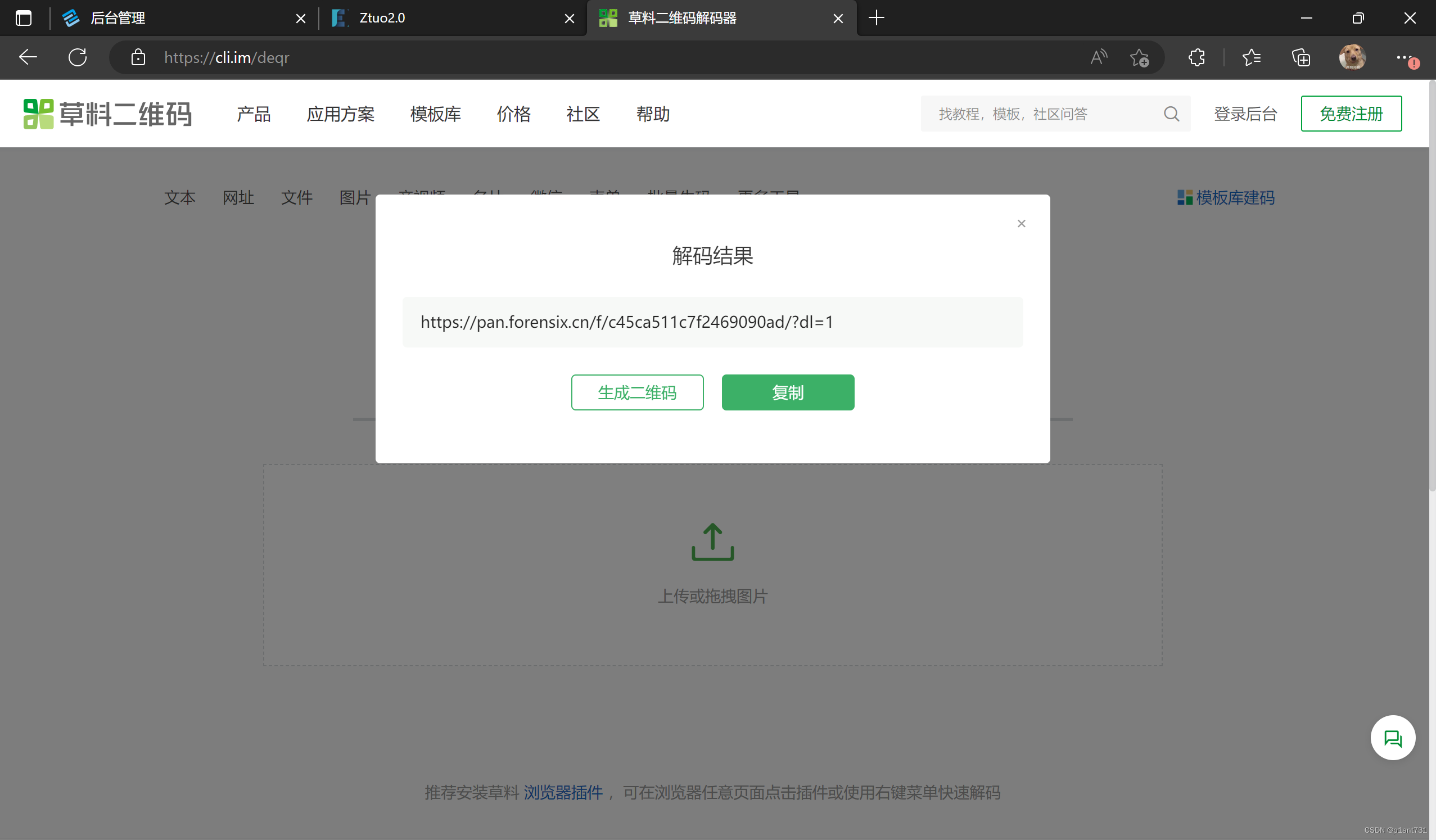Click the decoded URL text field
The width and height of the screenshot is (1436, 840).
712,322
